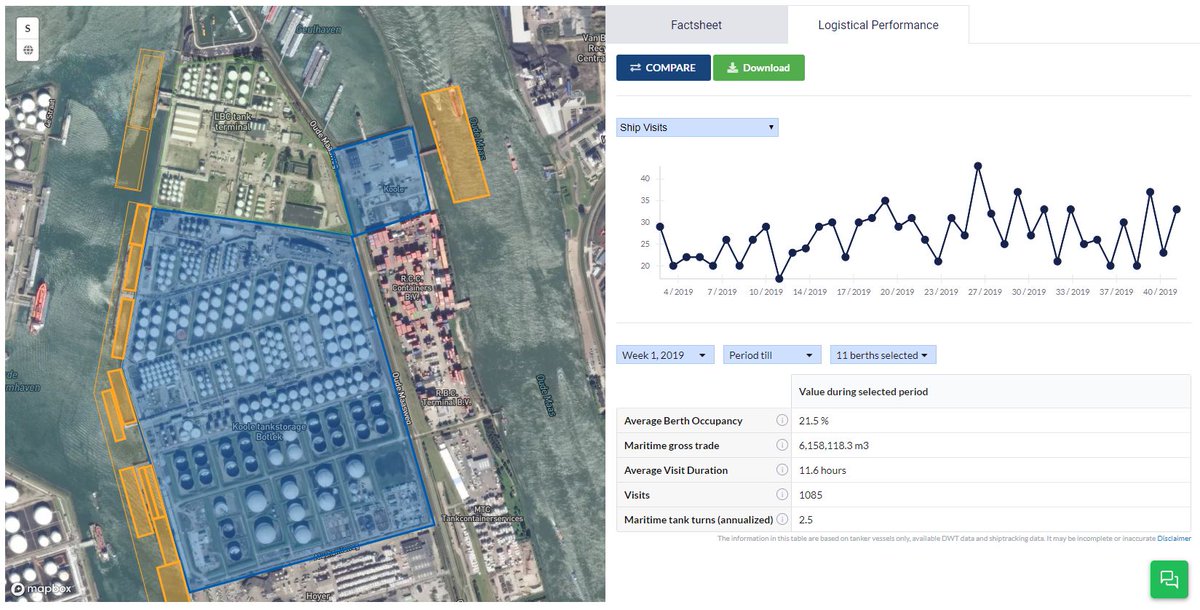Select the Logistical Performance tab

click(878, 25)
